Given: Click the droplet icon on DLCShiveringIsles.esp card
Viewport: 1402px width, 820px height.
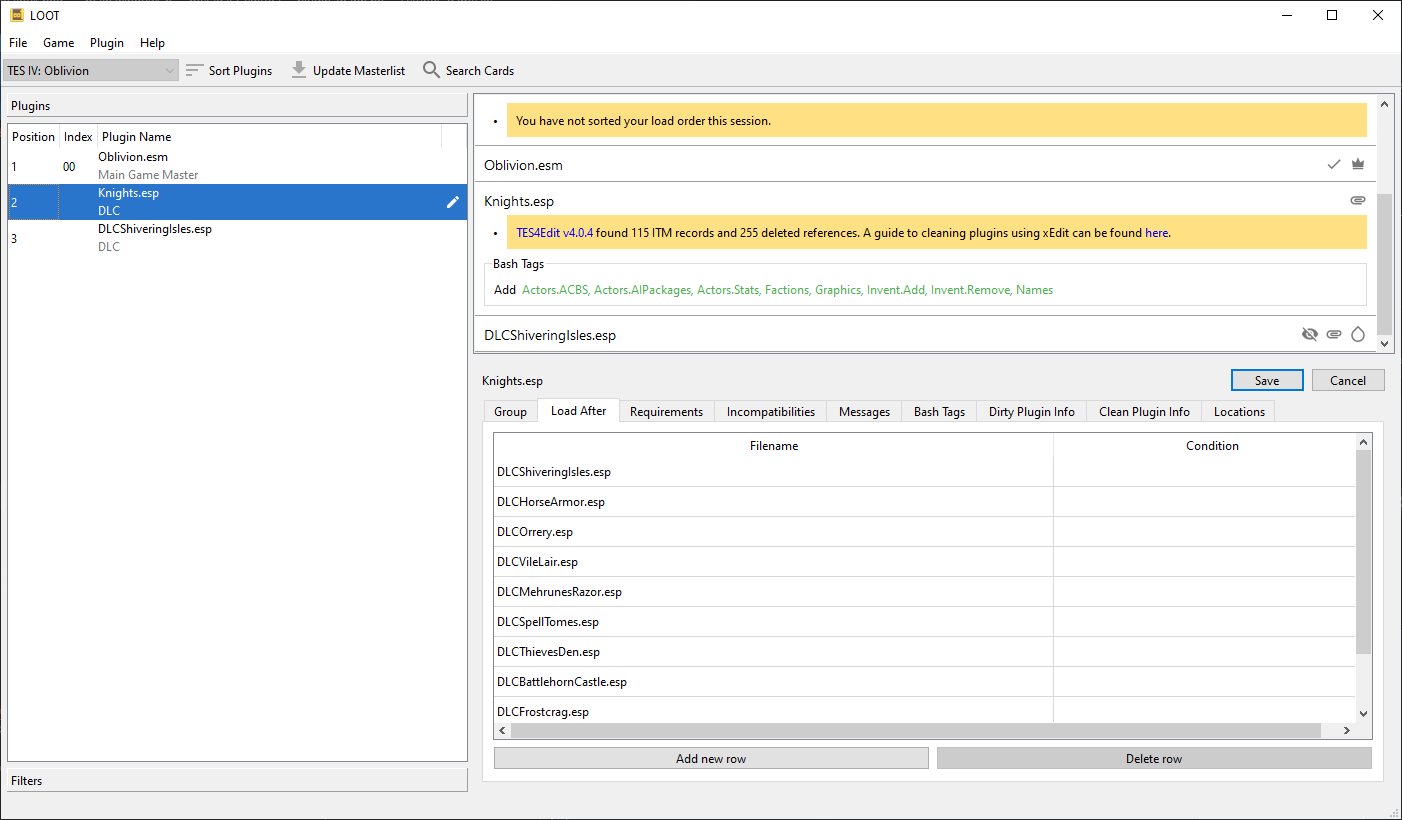Looking at the screenshot, I should (x=1358, y=334).
